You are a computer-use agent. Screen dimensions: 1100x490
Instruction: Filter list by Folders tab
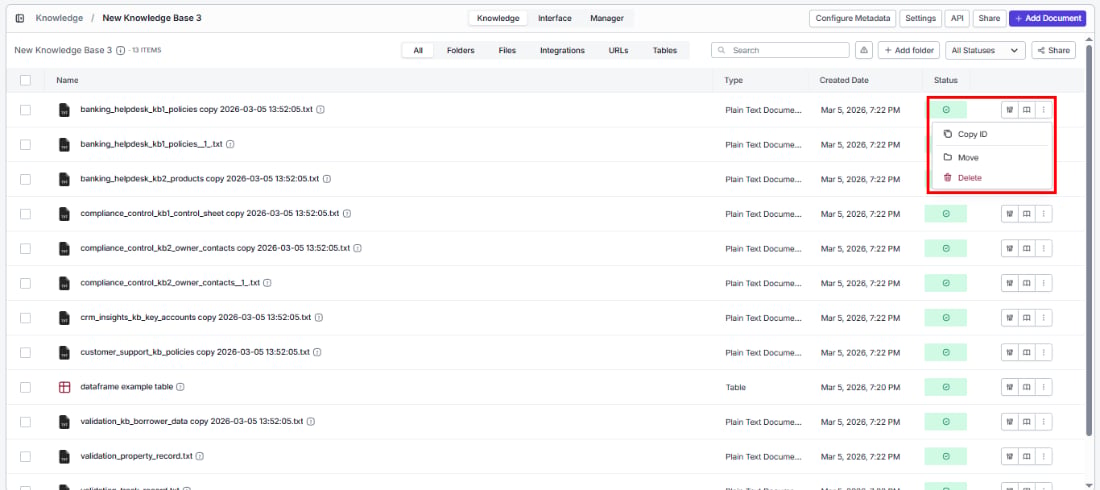pyautogui.click(x=460, y=51)
